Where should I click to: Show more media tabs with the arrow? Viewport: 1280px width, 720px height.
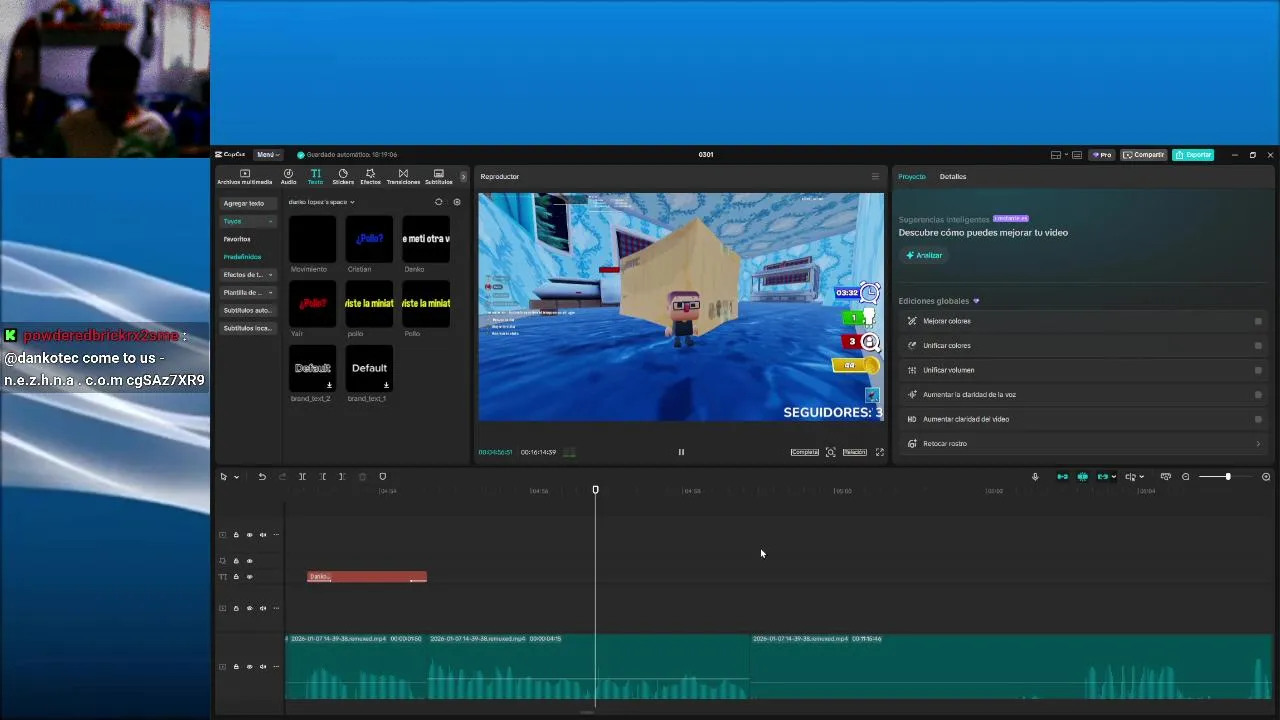point(462,177)
